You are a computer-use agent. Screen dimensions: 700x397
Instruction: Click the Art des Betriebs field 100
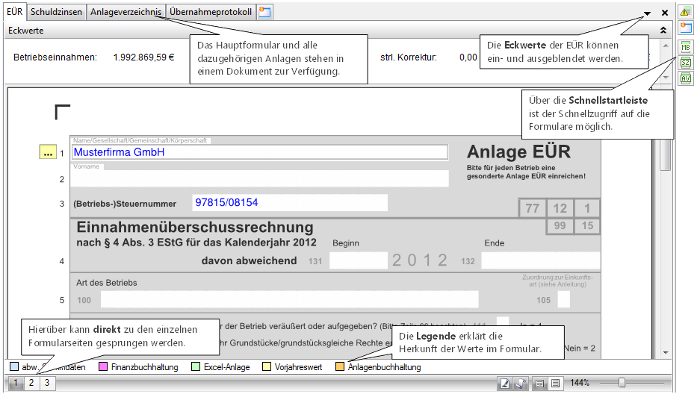(x=289, y=300)
